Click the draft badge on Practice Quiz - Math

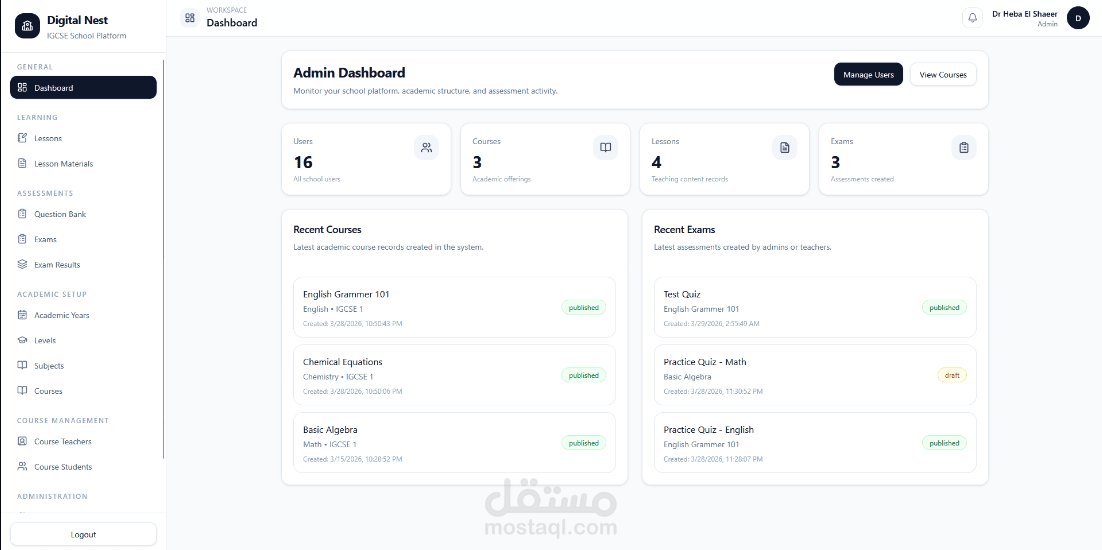coord(952,376)
